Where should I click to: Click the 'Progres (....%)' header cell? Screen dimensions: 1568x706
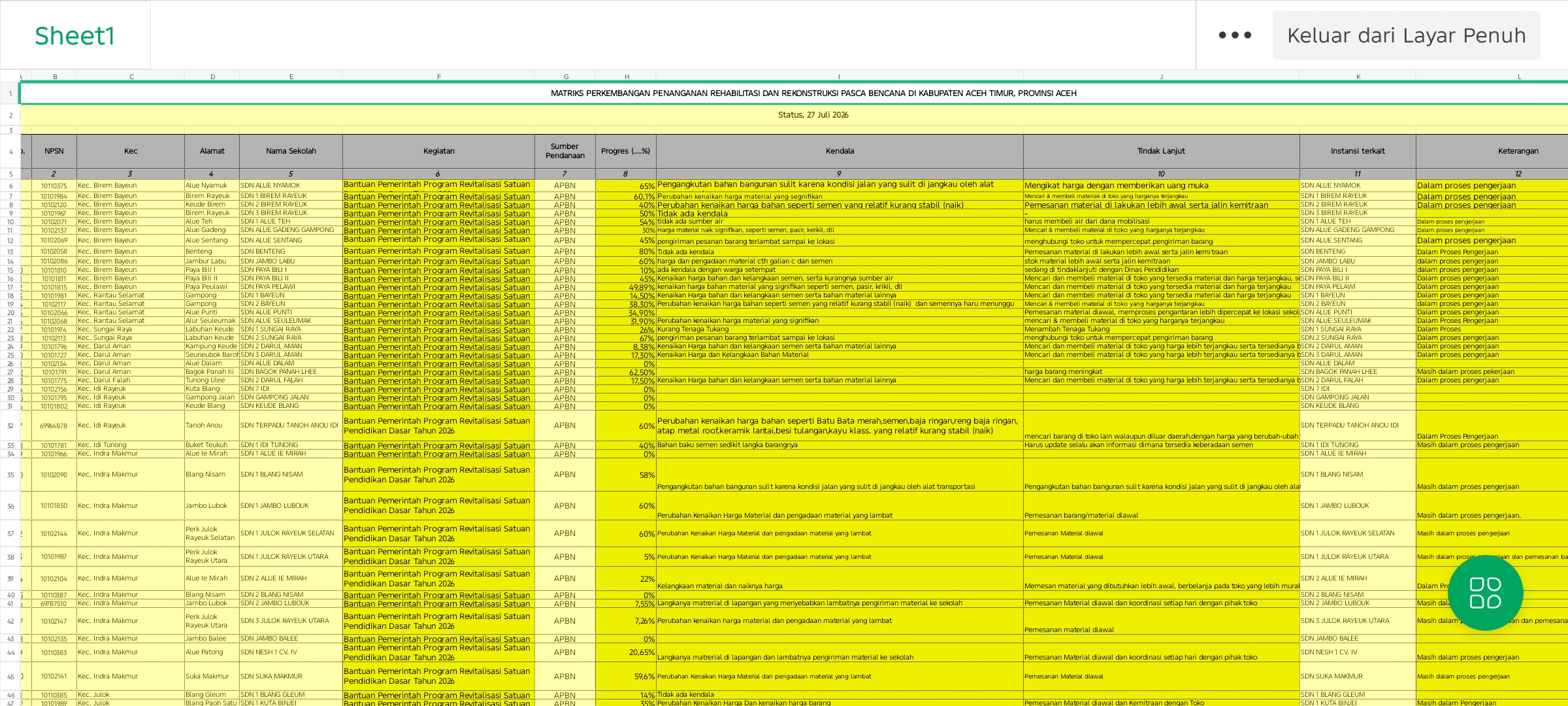(x=626, y=151)
